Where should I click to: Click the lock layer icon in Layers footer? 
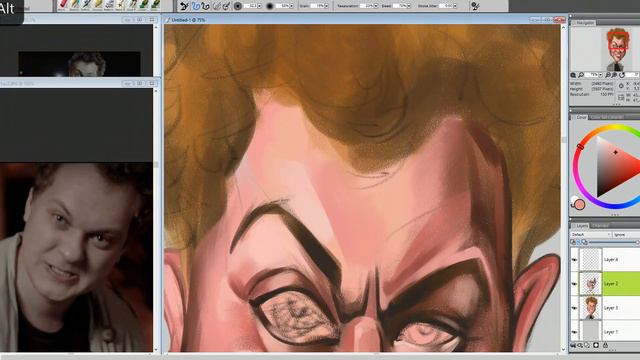coord(605,345)
